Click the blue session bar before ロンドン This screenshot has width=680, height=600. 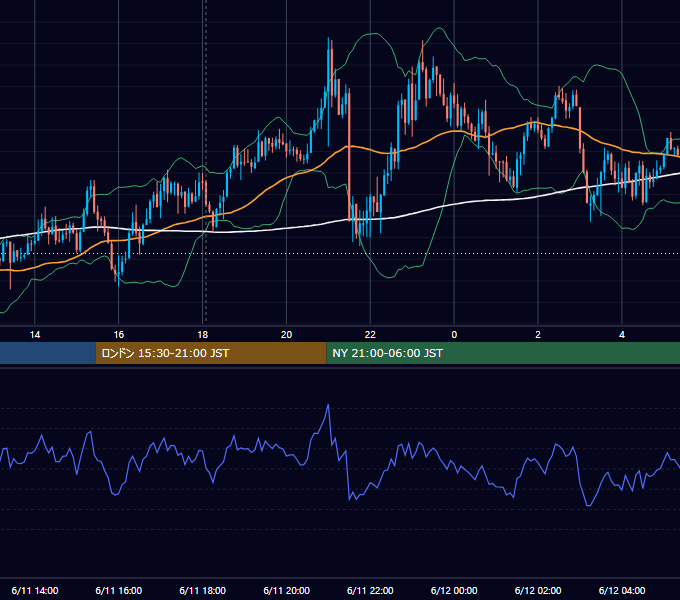(x=48, y=353)
